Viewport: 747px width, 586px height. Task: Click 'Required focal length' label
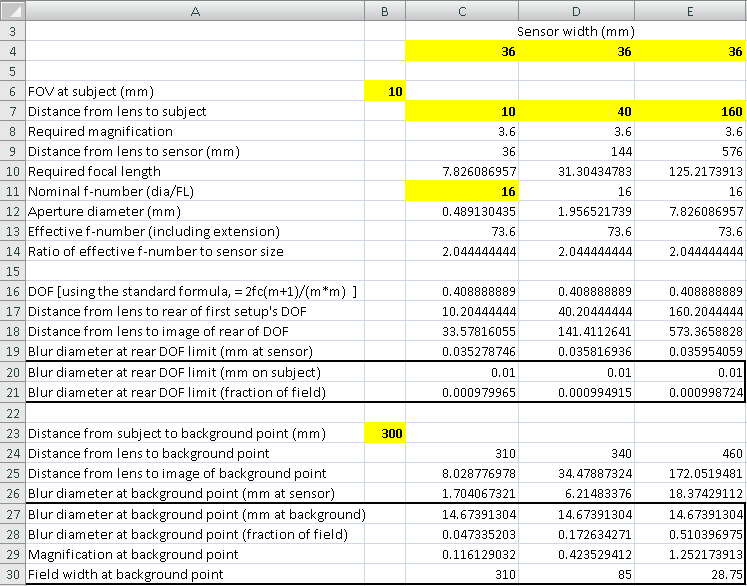click(94, 171)
